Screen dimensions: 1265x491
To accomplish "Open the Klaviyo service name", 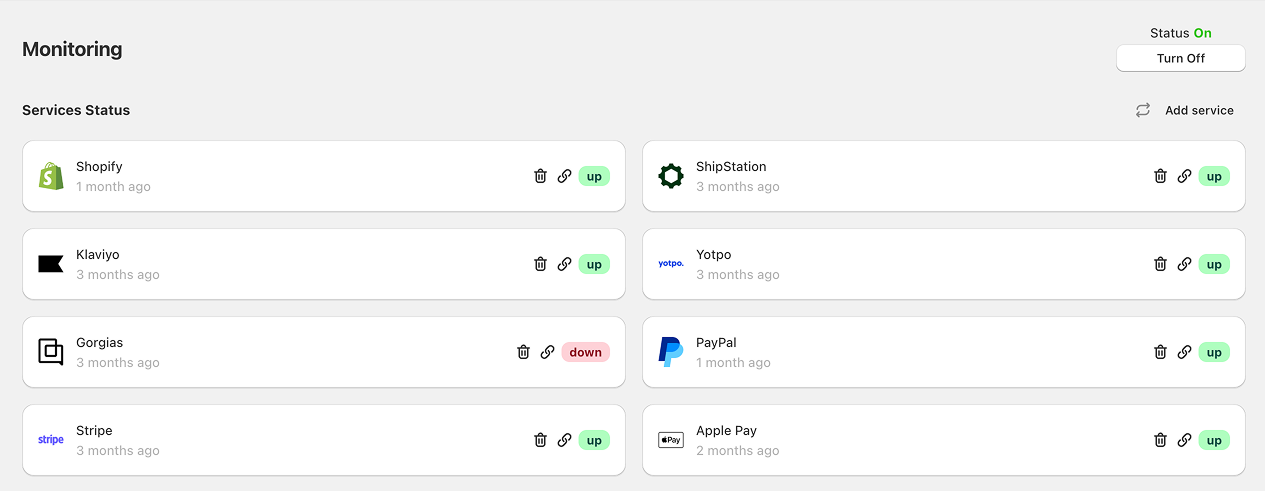I will coord(98,255).
